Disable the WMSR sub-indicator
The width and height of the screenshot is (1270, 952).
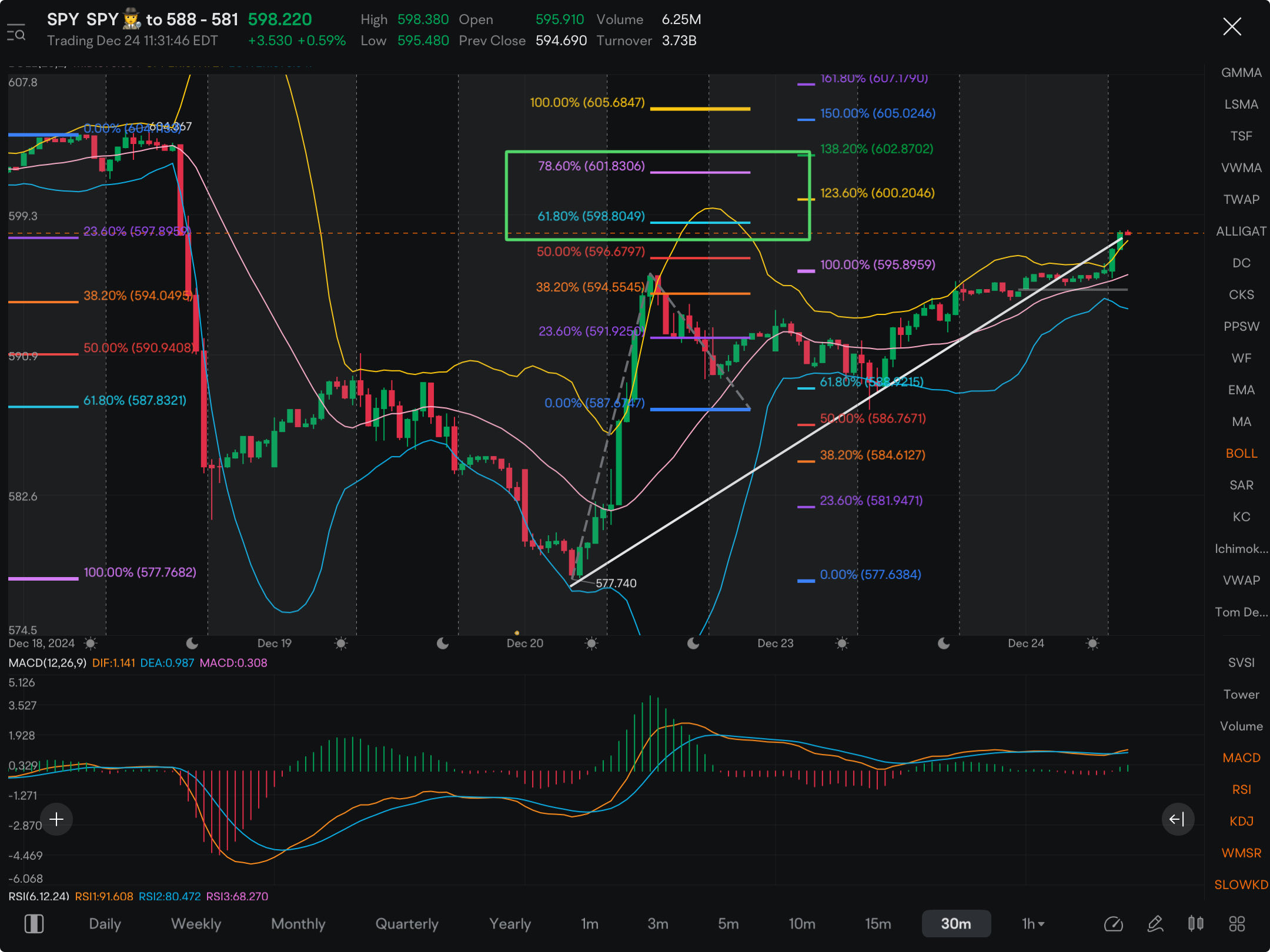tap(1241, 853)
